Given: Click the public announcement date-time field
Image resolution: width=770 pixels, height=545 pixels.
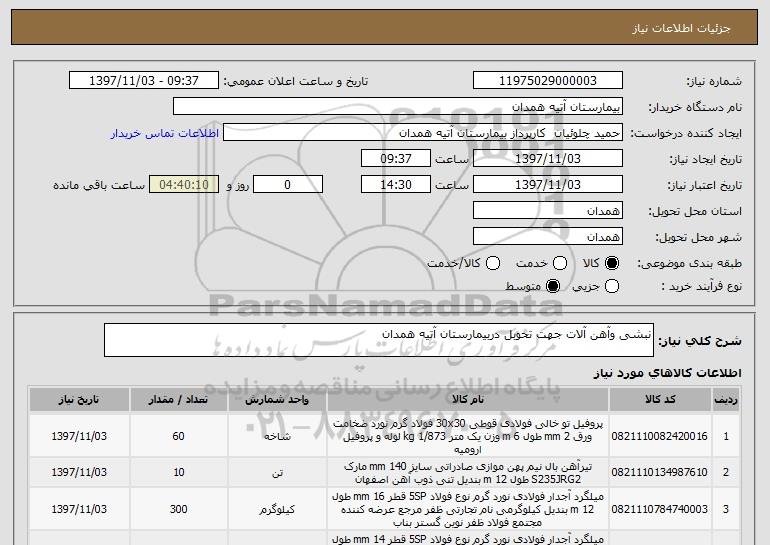Looking at the screenshot, I should 144,81.
